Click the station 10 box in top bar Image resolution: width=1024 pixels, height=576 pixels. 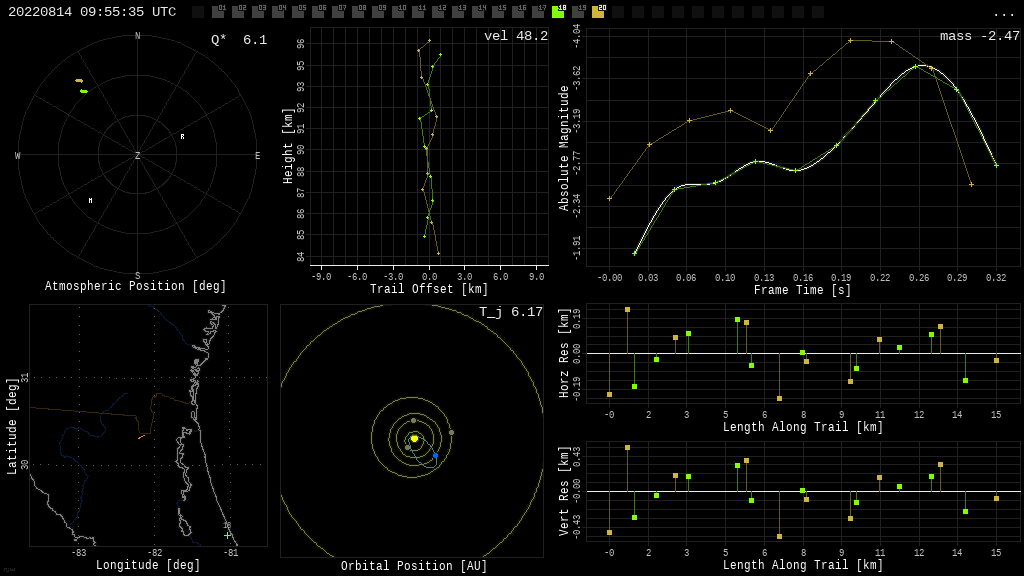click(398, 12)
